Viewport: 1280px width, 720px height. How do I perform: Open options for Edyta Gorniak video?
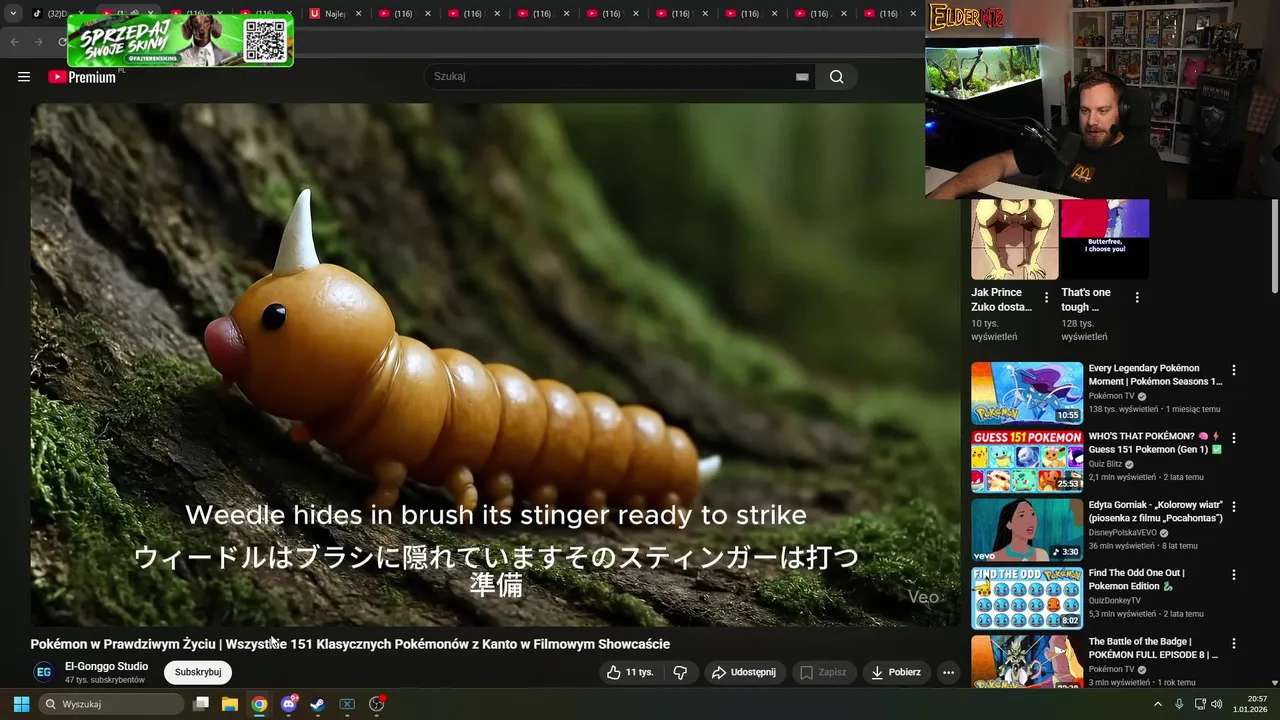tap(1233, 507)
